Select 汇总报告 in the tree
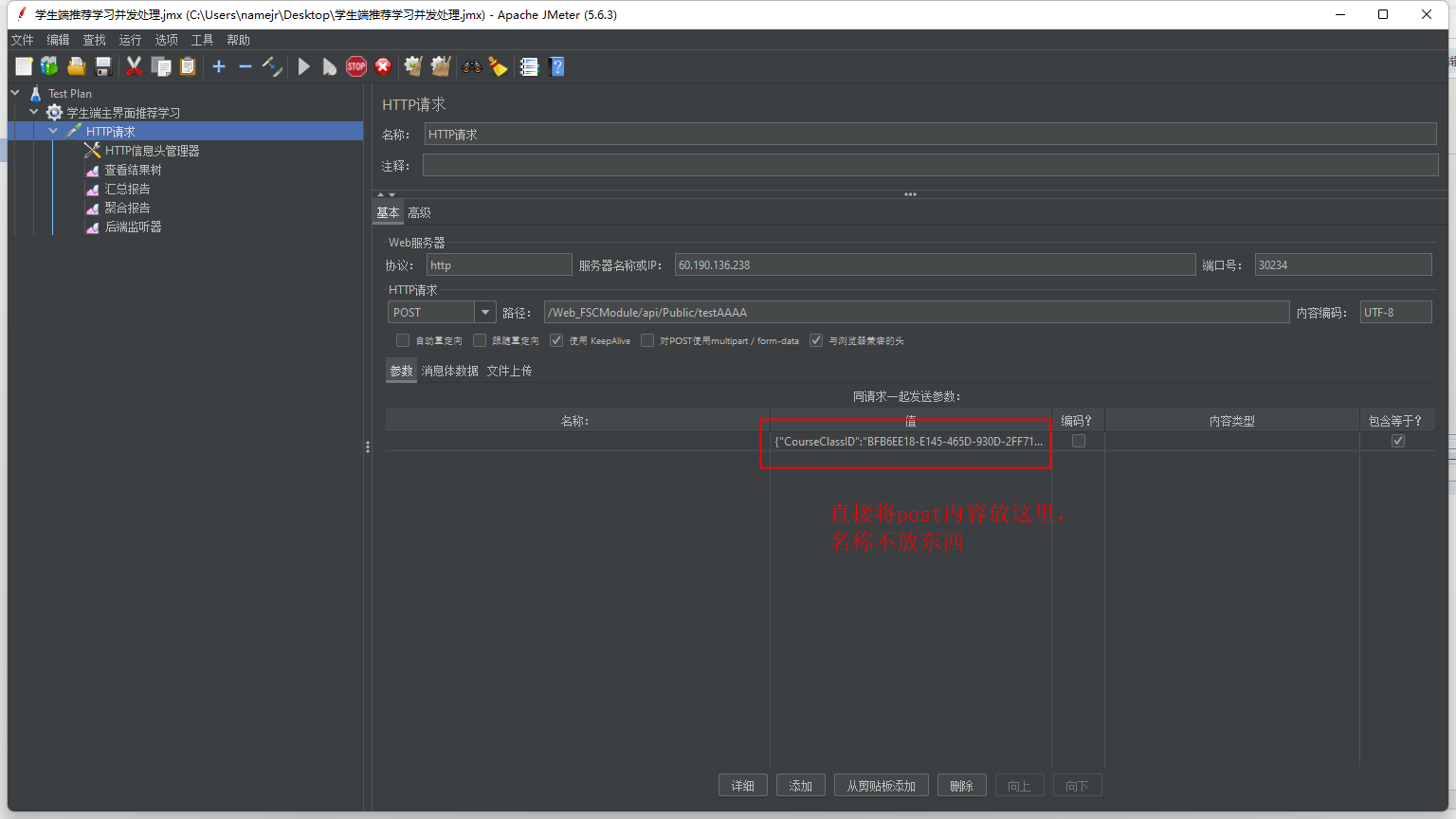Screen dimensions: 1456x819 tap(127, 189)
